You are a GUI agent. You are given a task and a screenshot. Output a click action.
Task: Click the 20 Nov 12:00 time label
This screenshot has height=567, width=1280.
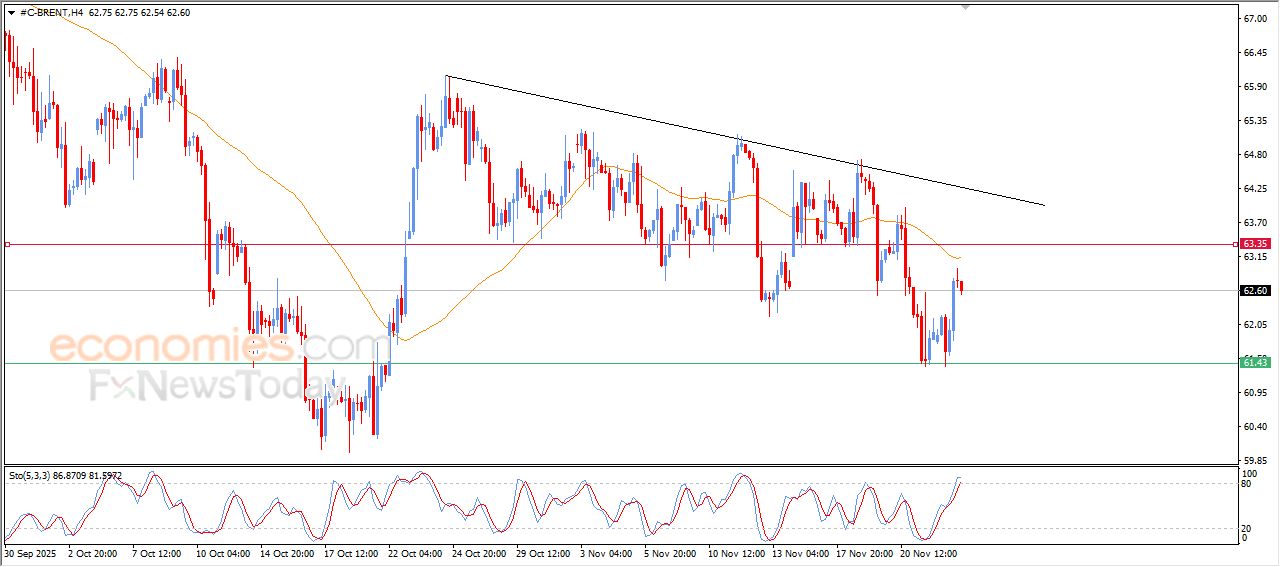point(930,552)
